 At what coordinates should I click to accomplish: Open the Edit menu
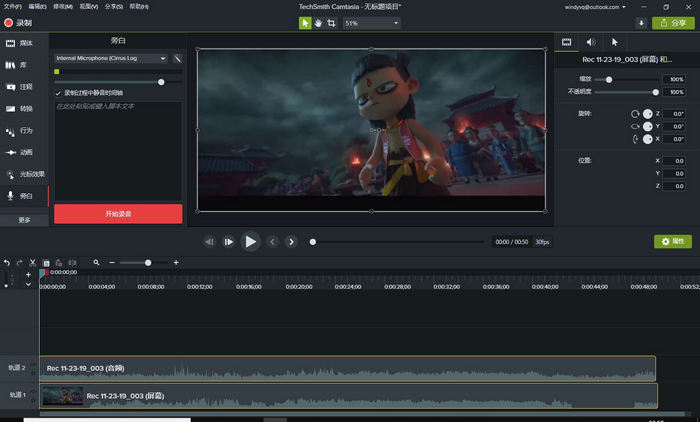pos(38,7)
